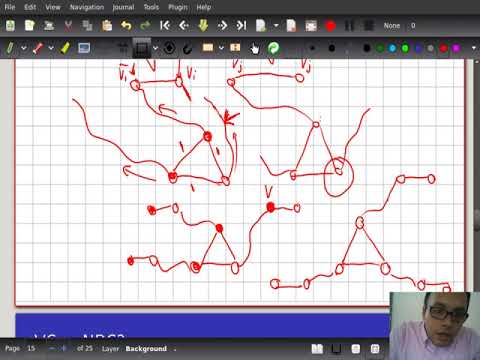Toggle presentation mode icon
The image size is (480, 360).
tap(337, 349)
